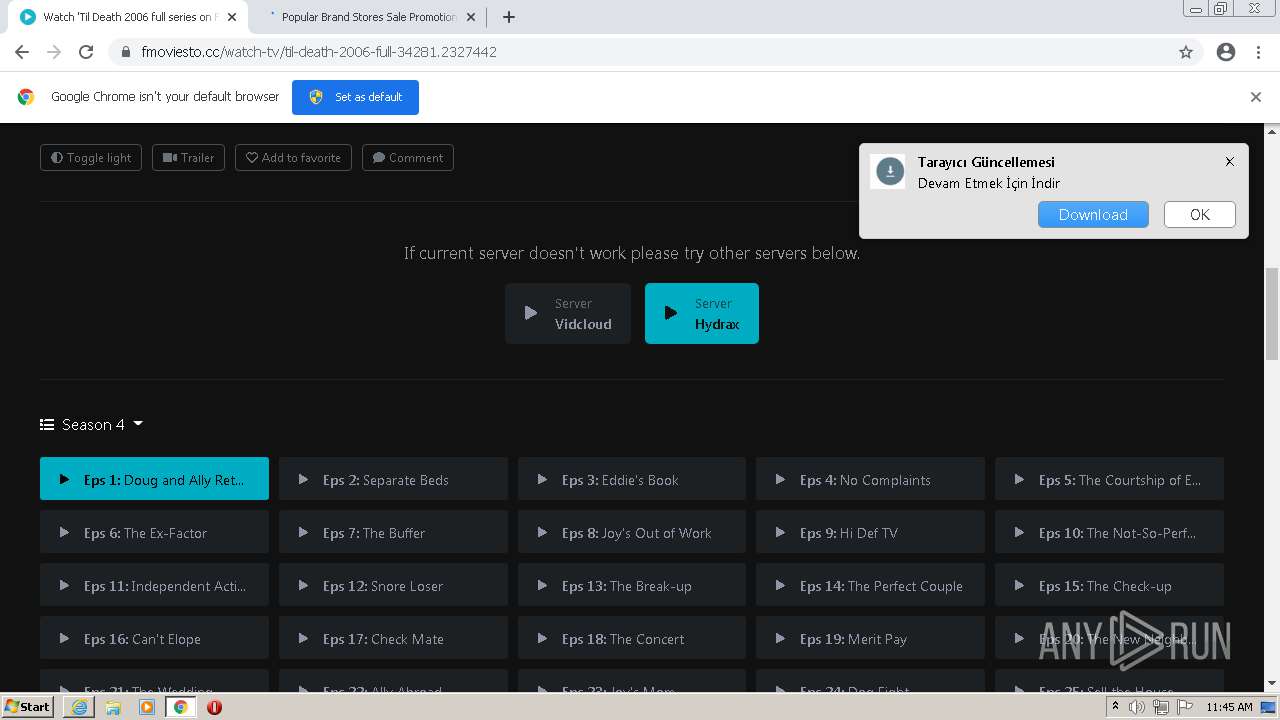Open a new browser tab
This screenshot has height=720, width=1280.
pyautogui.click(x=509, y=17)
